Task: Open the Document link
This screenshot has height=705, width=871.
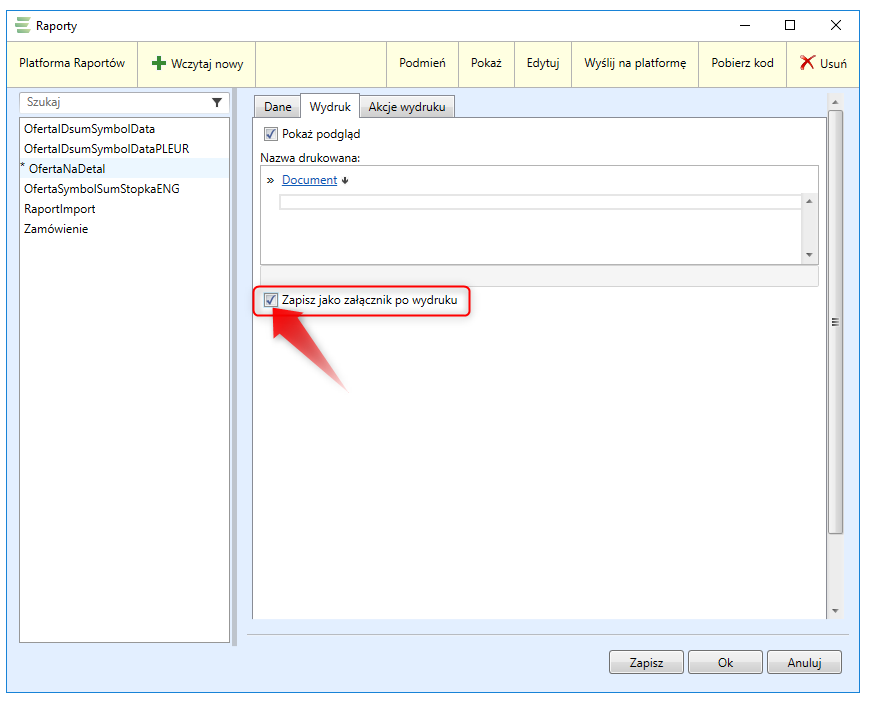Action: pos(309,180)
